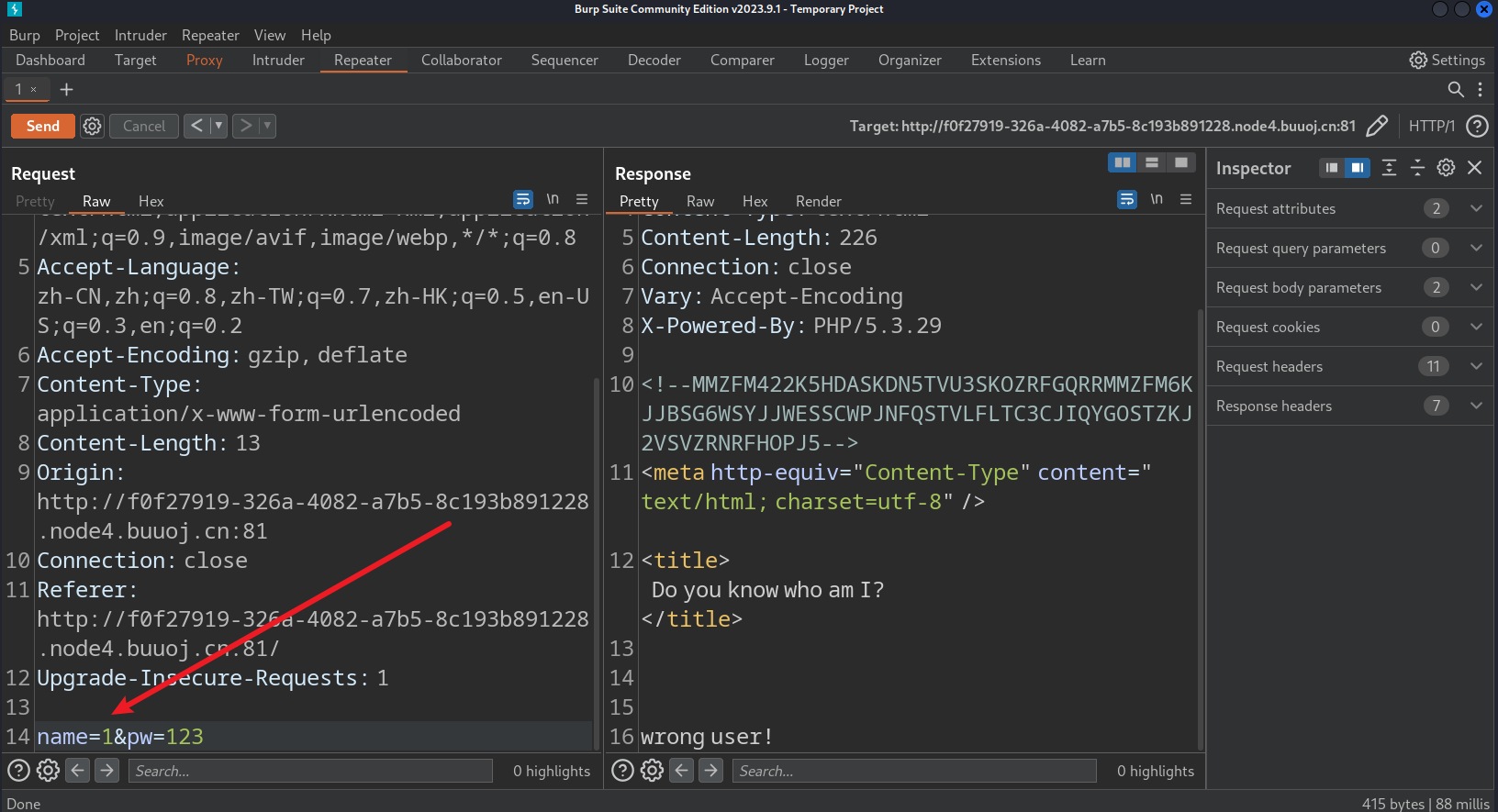Image resolution: width=1498 pixels, height=812 pixels.
Task: Open the Collaborator tab
Action: coord(462,60)
